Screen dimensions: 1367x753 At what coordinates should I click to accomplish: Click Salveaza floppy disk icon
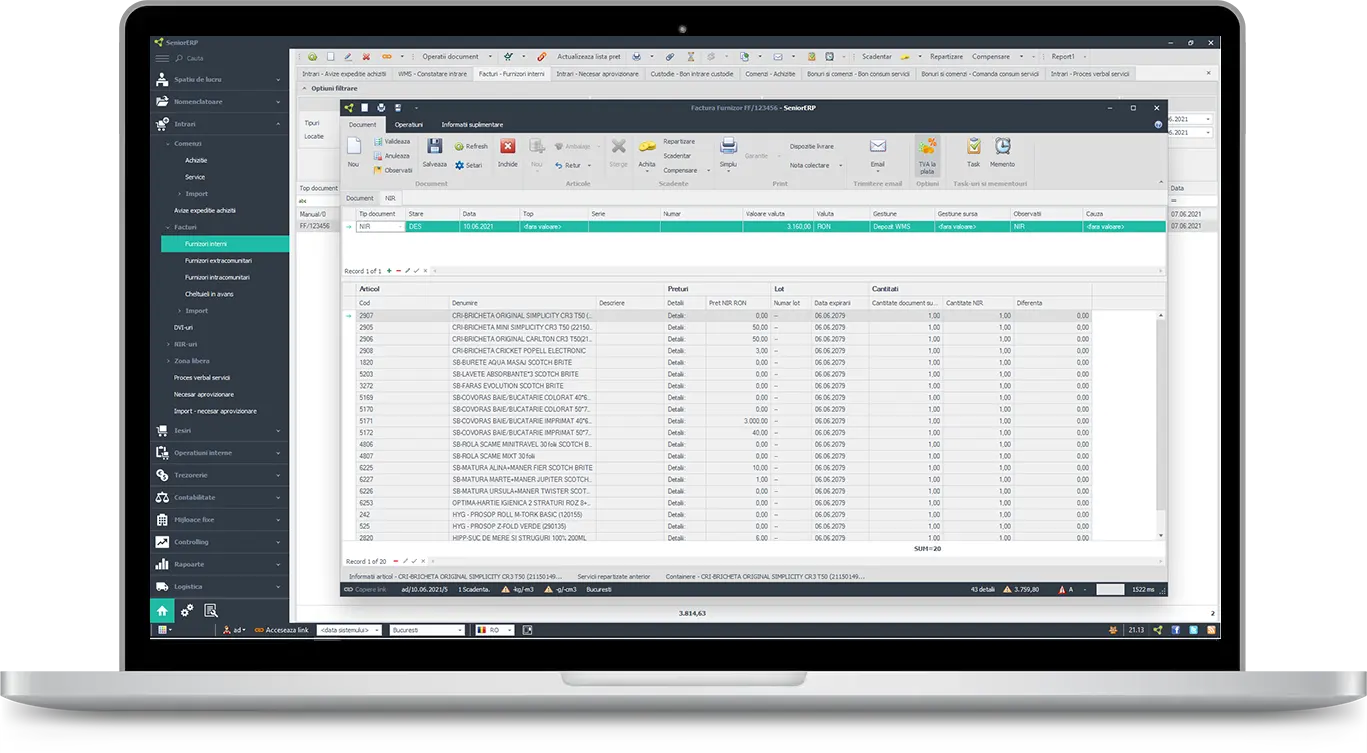[x=434, y=146]
